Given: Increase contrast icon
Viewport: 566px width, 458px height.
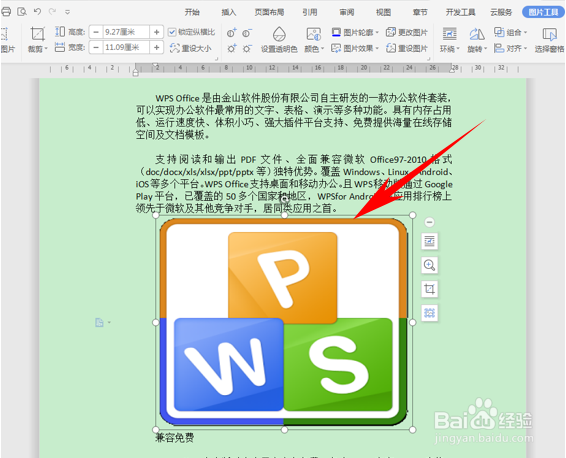Looking at the screenshot, I should tap(232, 33).
